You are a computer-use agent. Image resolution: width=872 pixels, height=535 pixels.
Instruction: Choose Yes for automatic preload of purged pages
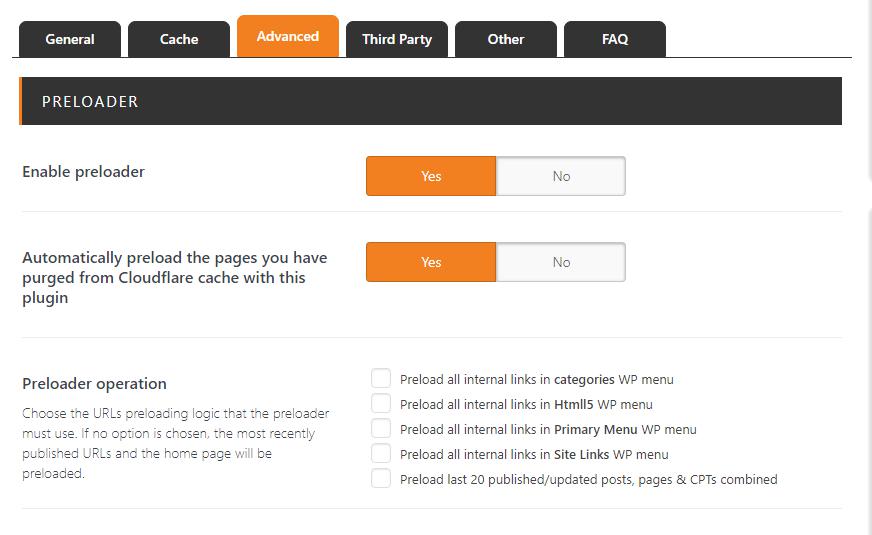tap(431, 262)
